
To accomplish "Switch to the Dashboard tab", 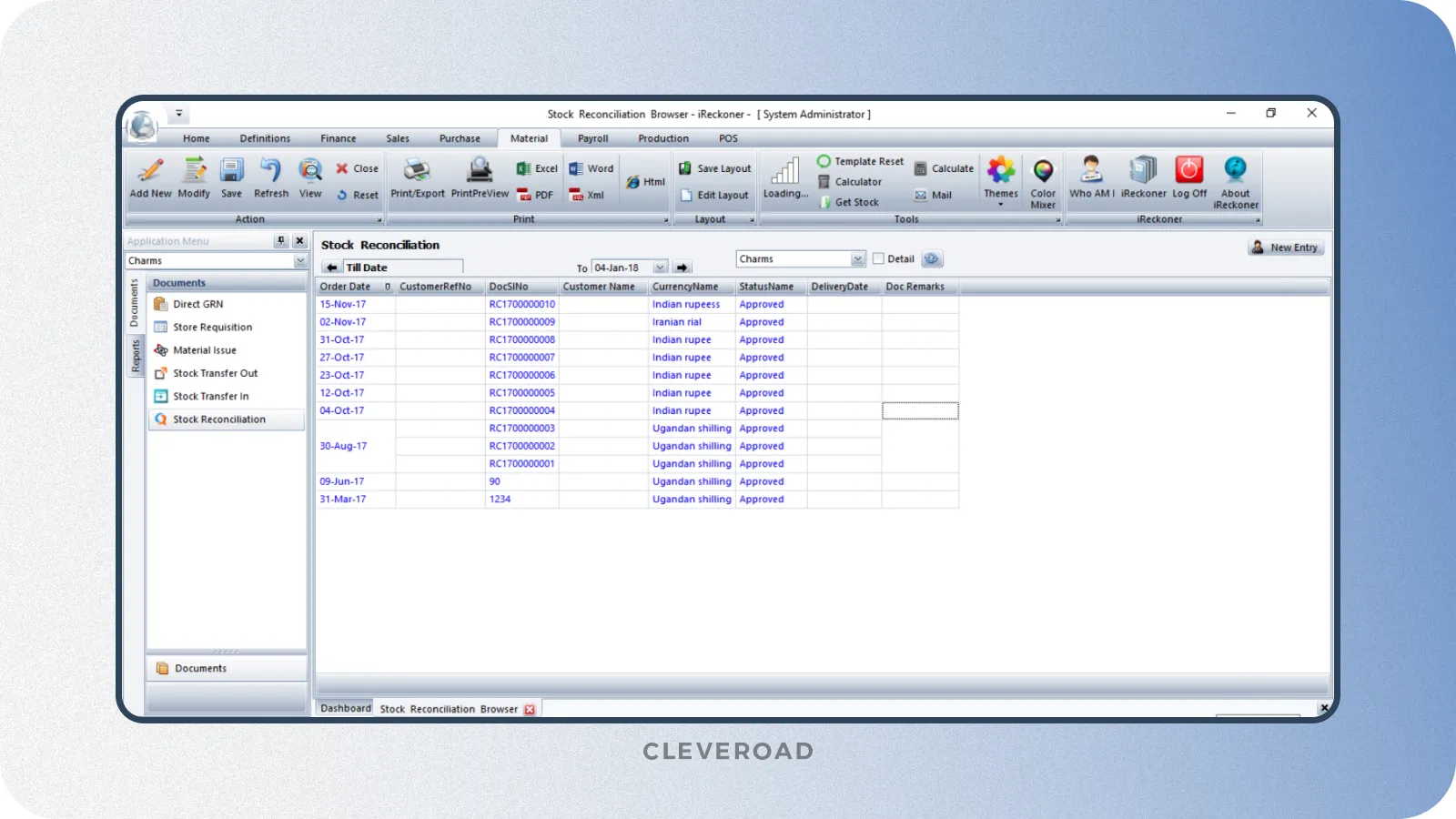I will [345, 708].
